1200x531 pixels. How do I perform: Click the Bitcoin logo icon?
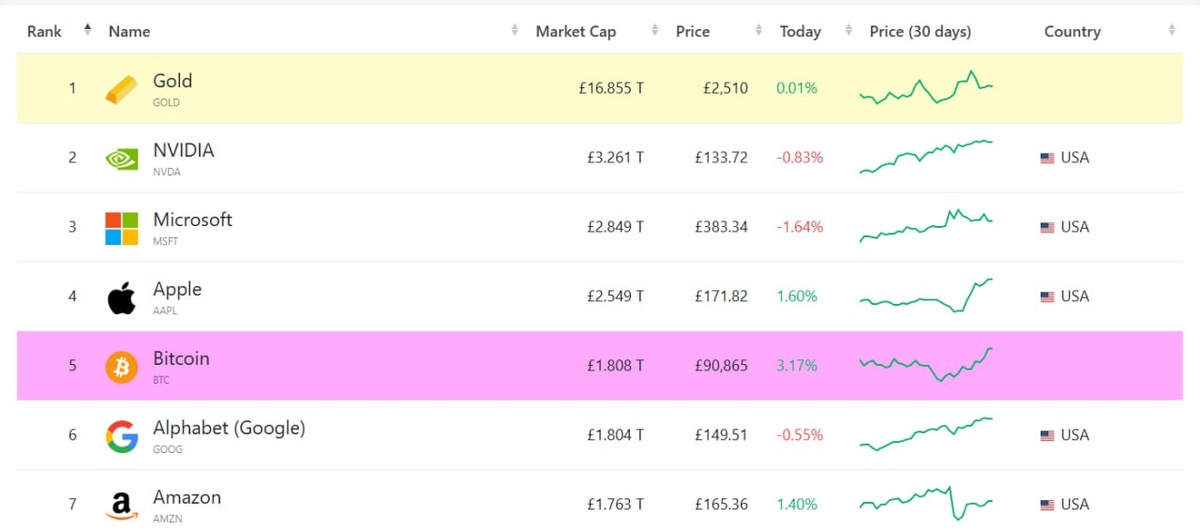(121, 366)
